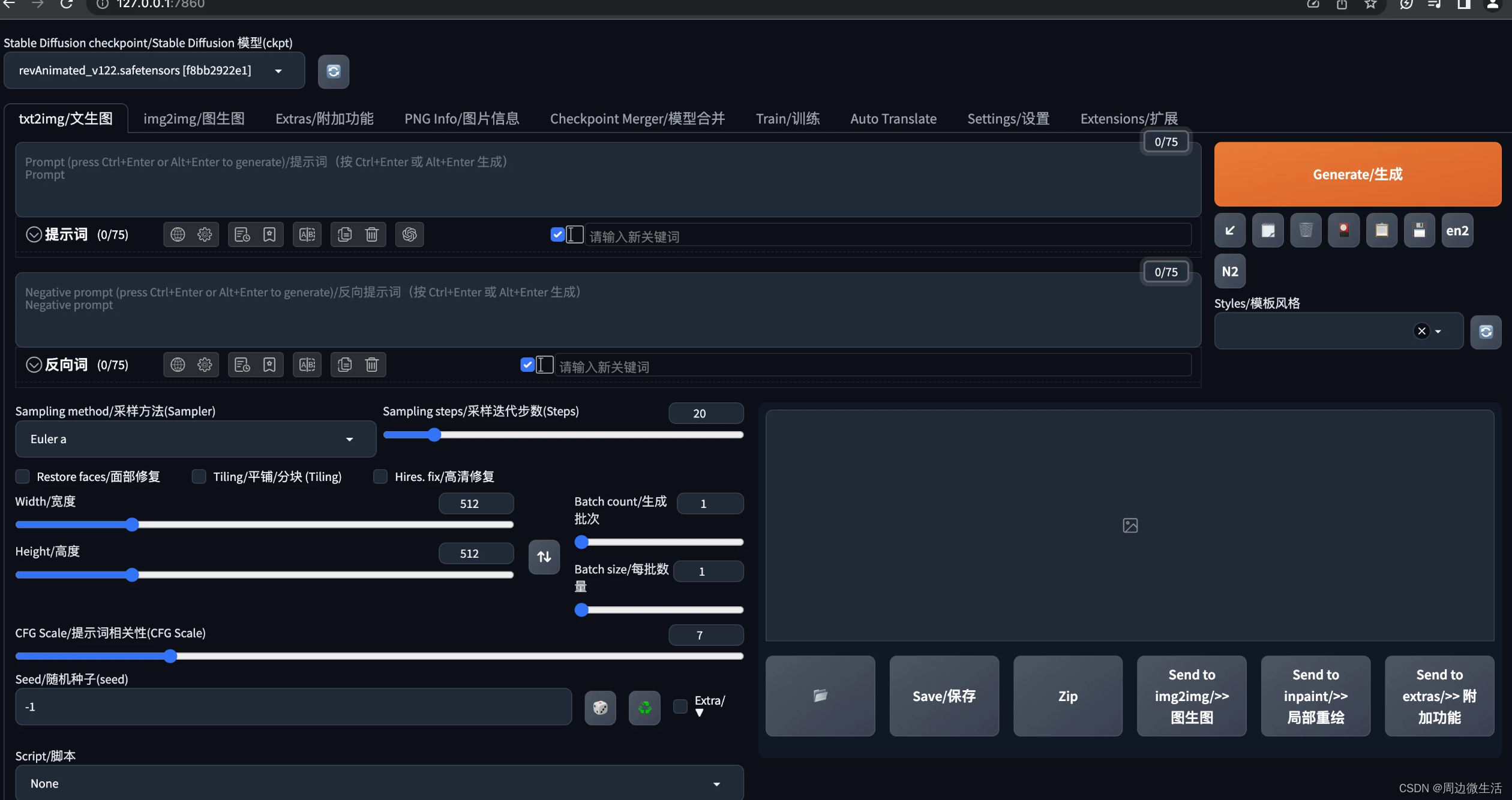Open the Styles/模板风格 dropdown arrow
The image size is (1512, 800).
1438,331
